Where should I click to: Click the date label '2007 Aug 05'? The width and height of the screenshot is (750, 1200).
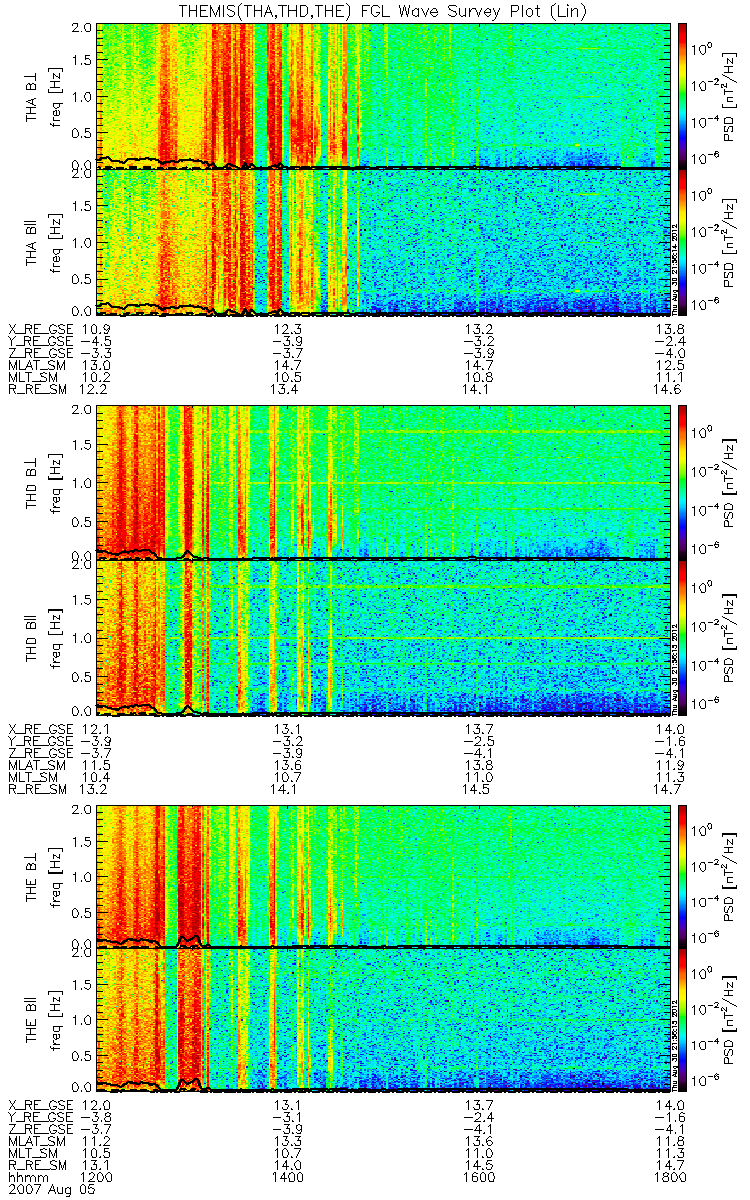tap(50, 1190)
